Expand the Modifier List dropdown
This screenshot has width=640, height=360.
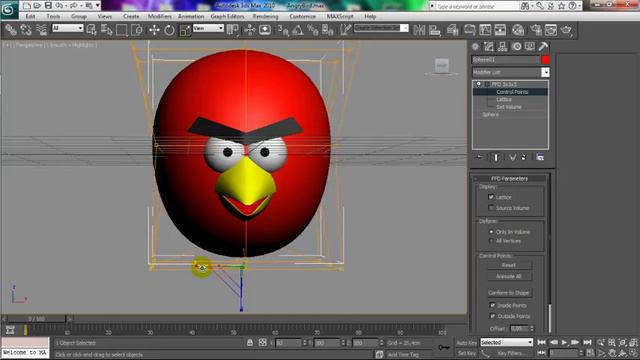[x=545, y=72]
